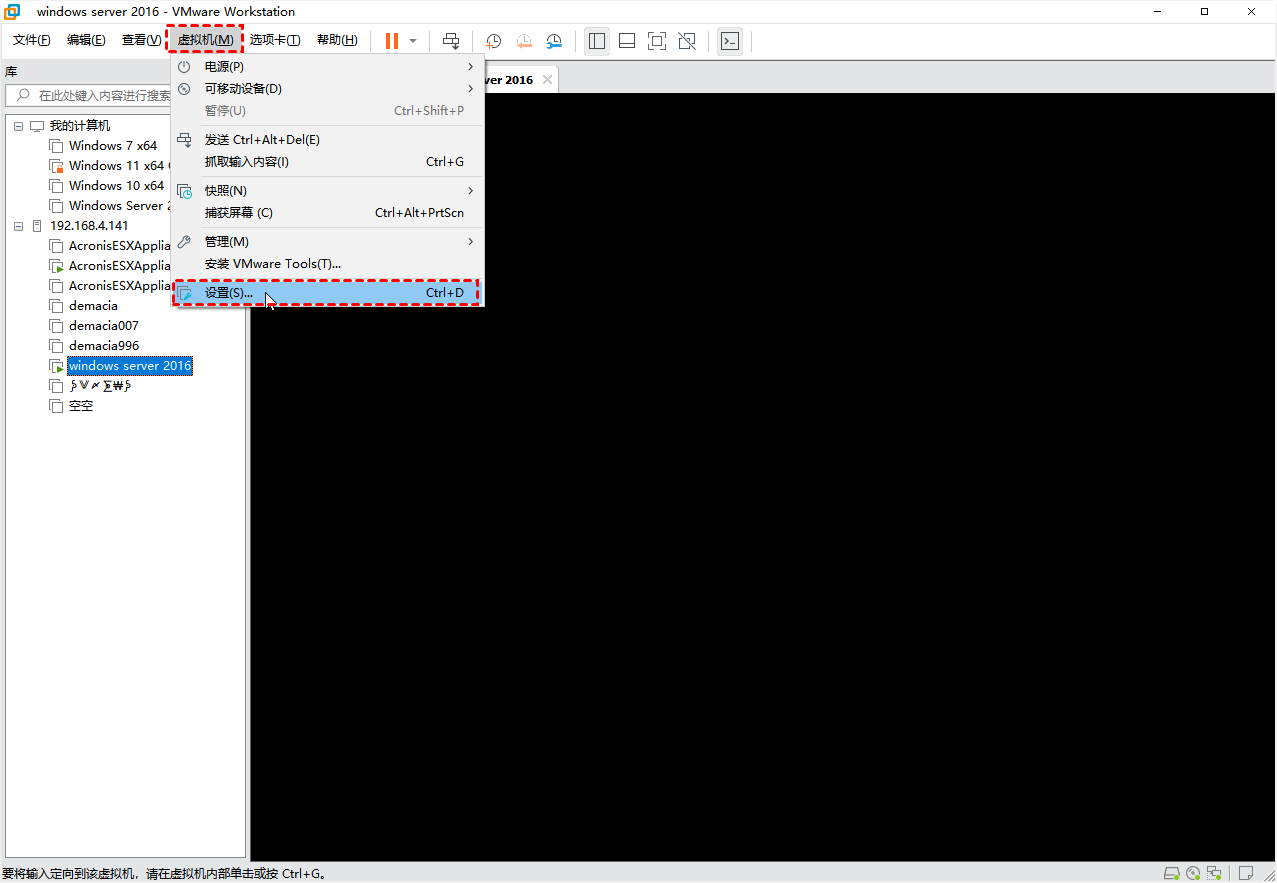Open the power dropdown arrow beside pause
Screen dimensions: 1277x883
click(413, 41)
